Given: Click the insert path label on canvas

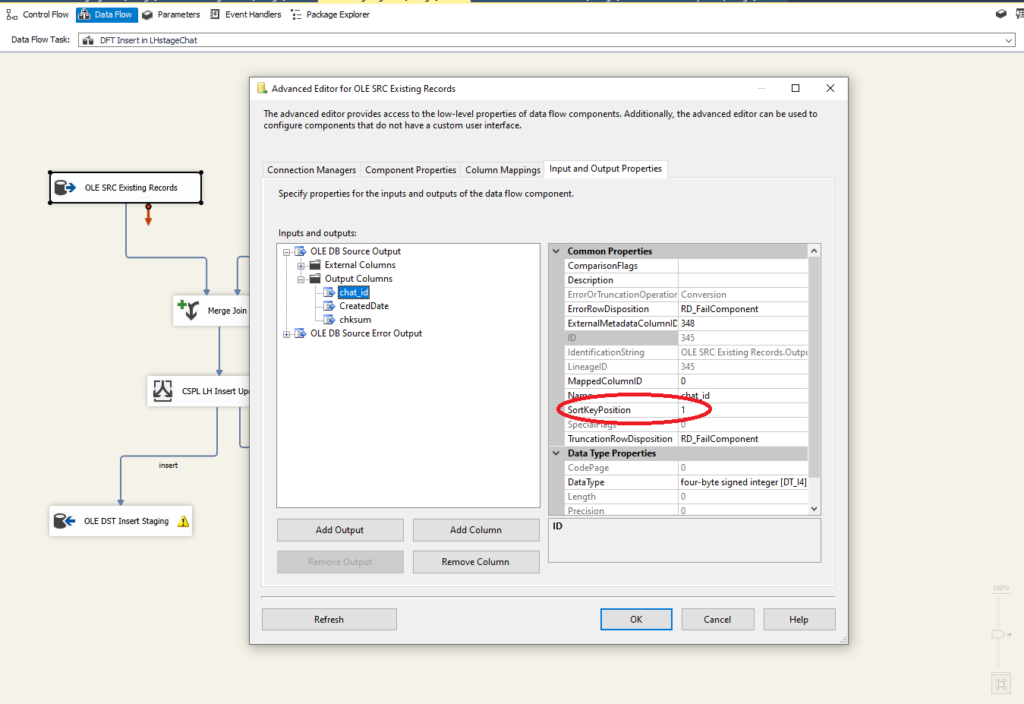Looking at the screenshot, I should [168, 466].
